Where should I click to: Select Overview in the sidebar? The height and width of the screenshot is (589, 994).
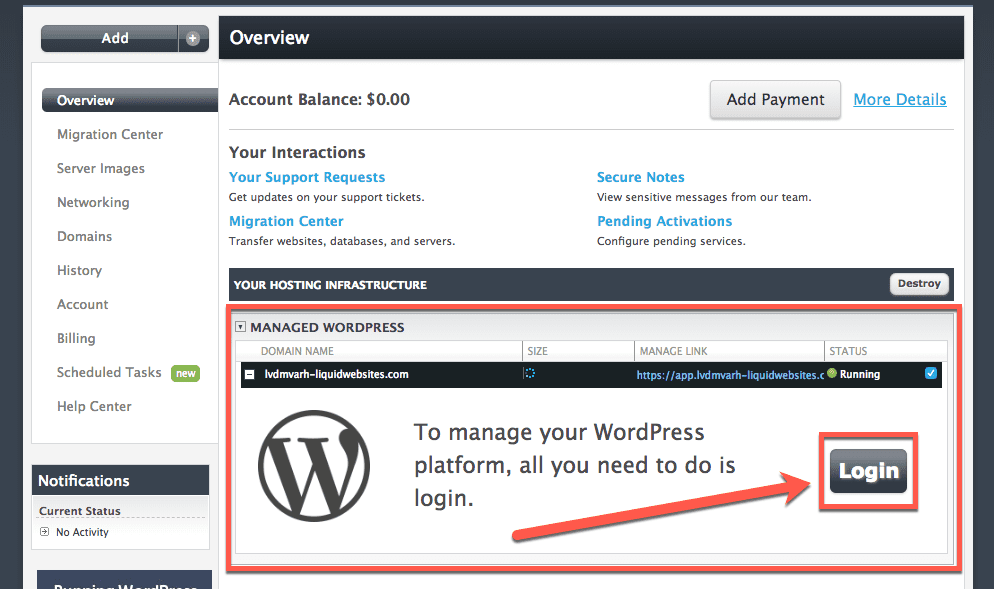point(130,100)
